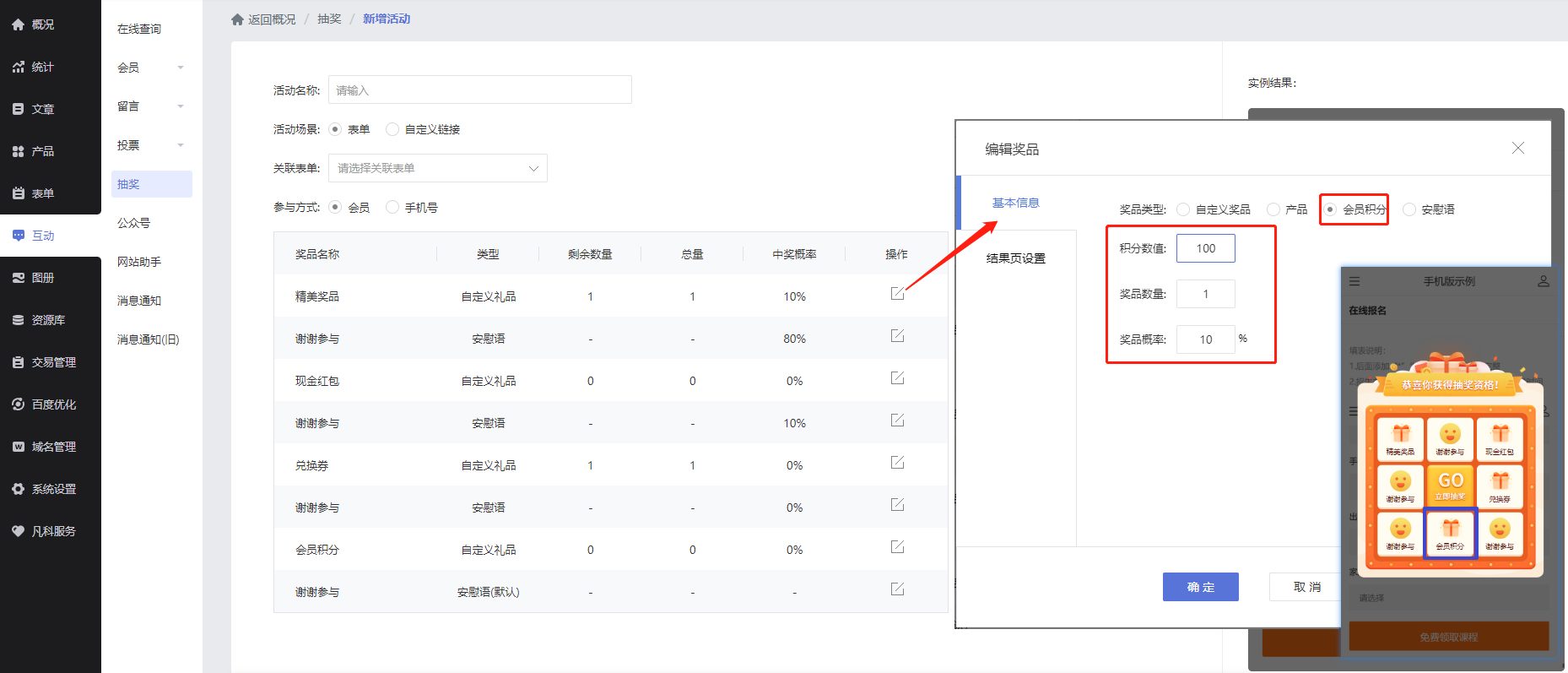Viewport: 1568px width, 673px height.
Task: Open 在线查询 submenu item
Action: (139, 29)
